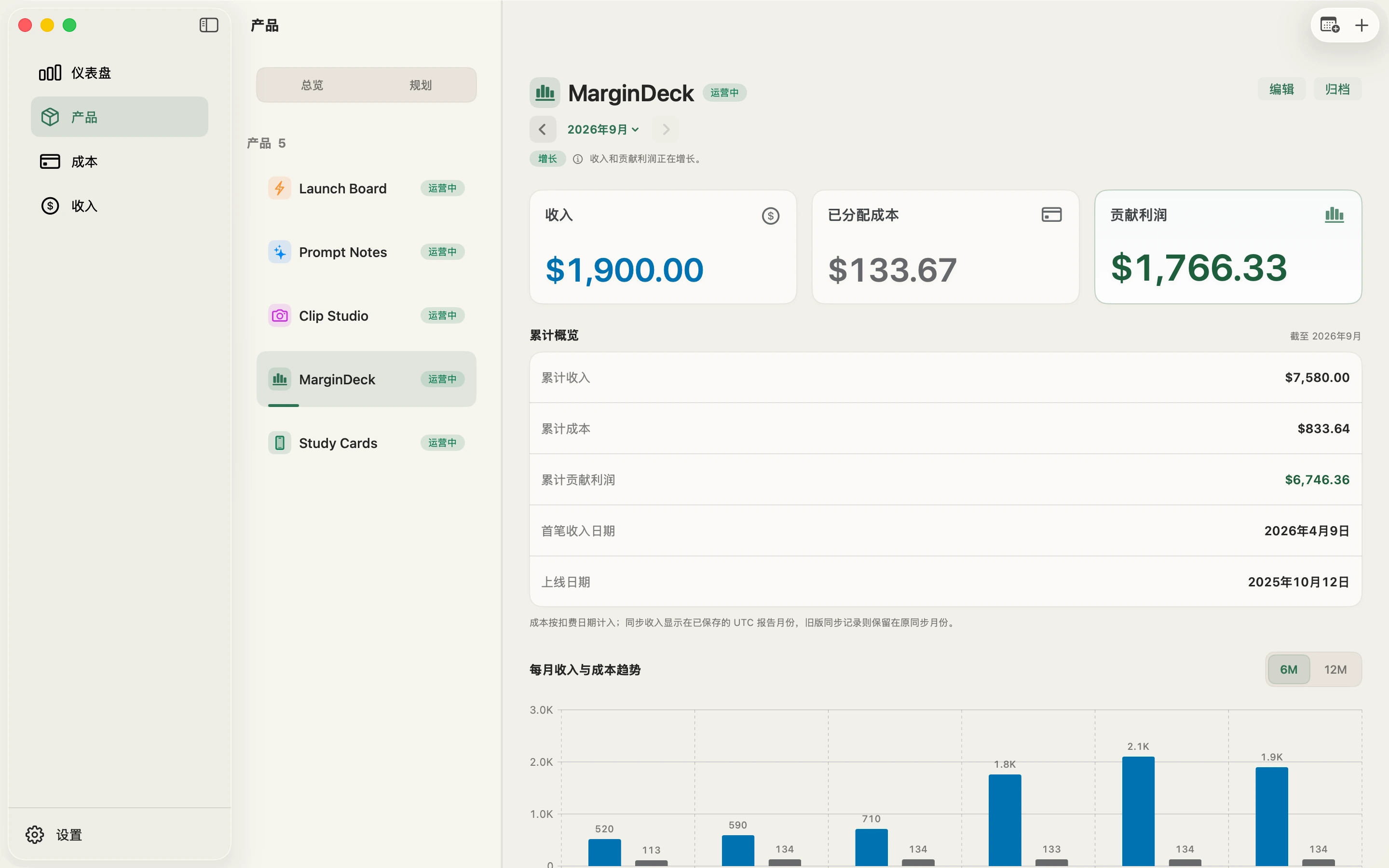This screenshot has height=868, width=1389.
Task: Click the 520 revenue bar in chart
Action: pyautogui.click(x=604, y=853)
